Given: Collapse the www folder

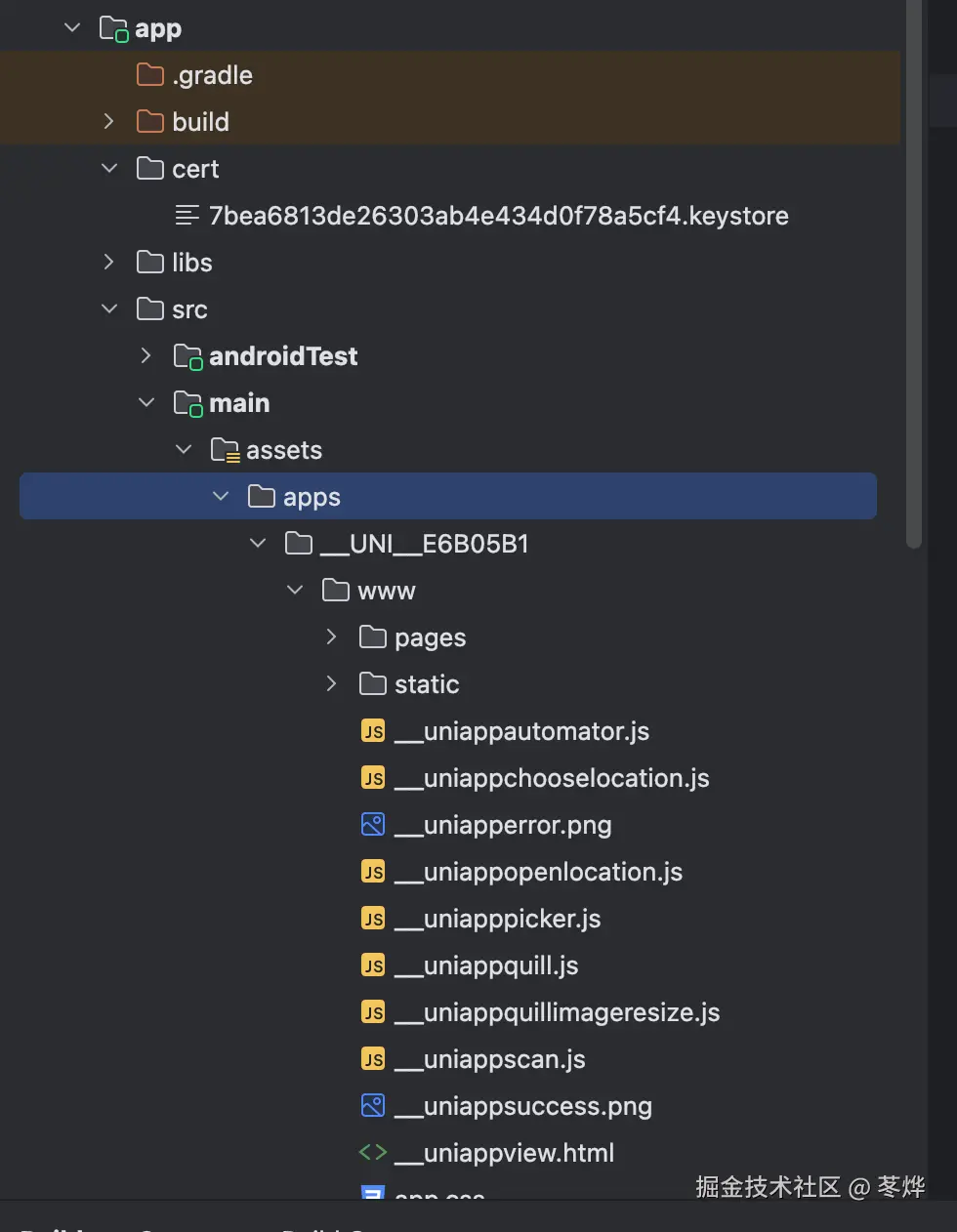Looking at the screenshot, I should [x=295, y=591].
